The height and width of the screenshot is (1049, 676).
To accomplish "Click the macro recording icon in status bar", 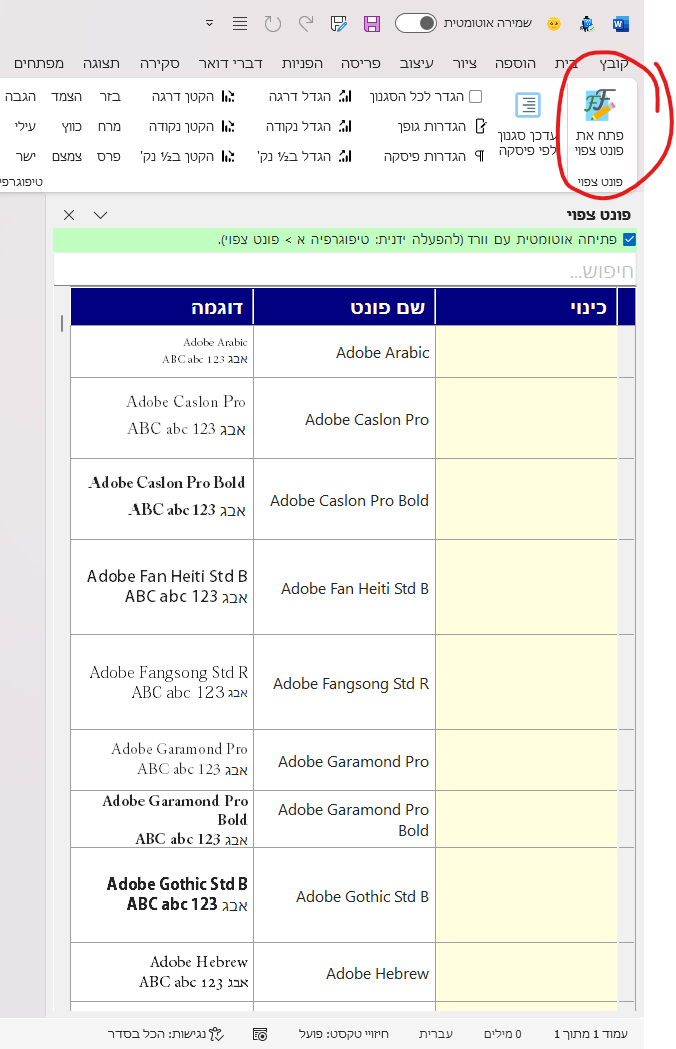I will click(260, 1034).
